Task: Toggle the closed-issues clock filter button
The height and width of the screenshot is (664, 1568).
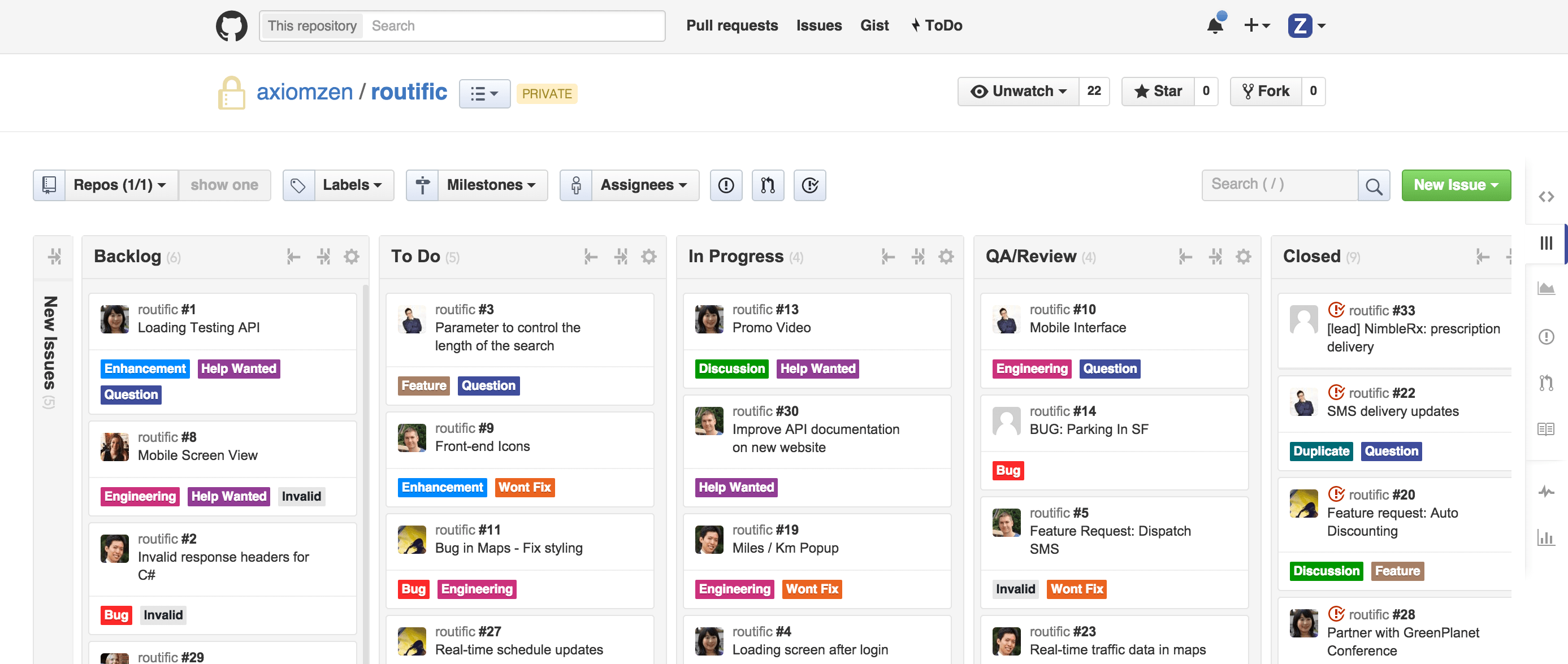Action: 809,185
